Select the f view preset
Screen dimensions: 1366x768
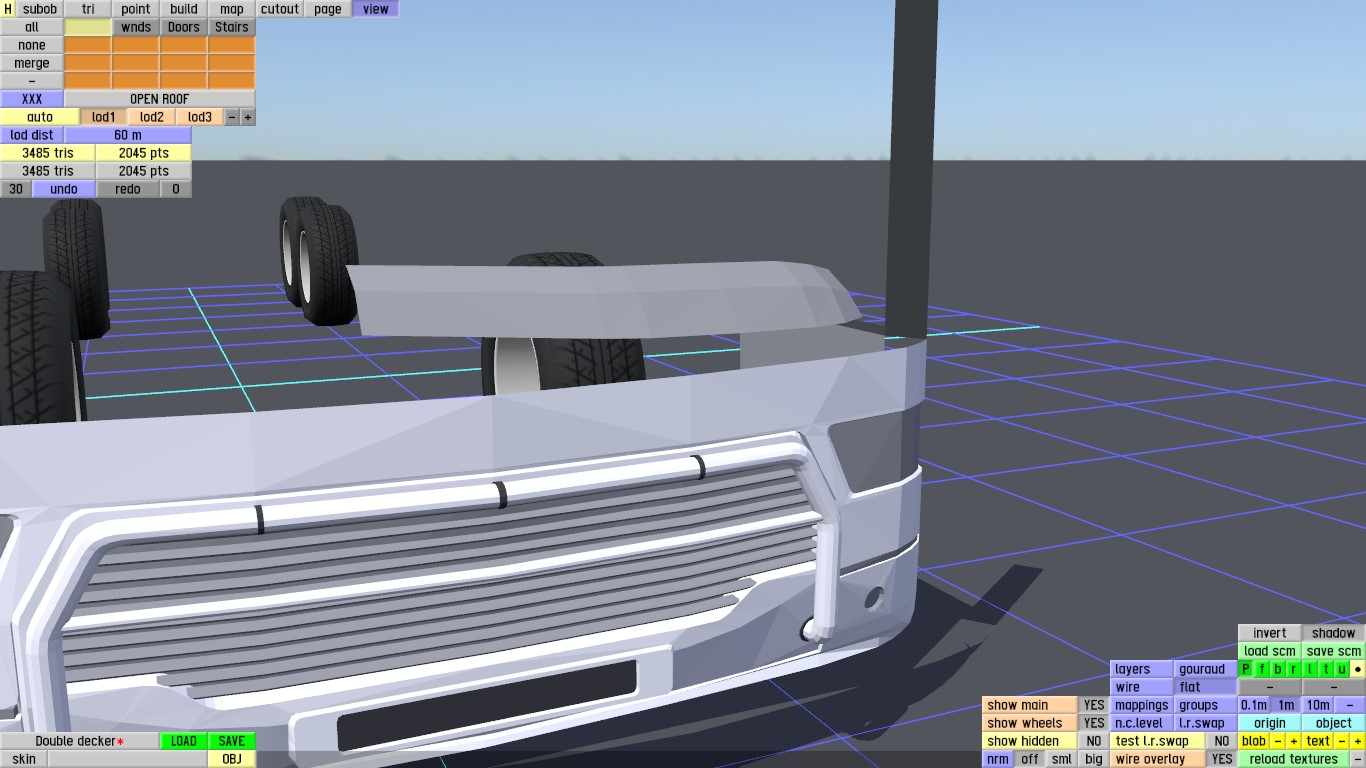coord(1262,669)
